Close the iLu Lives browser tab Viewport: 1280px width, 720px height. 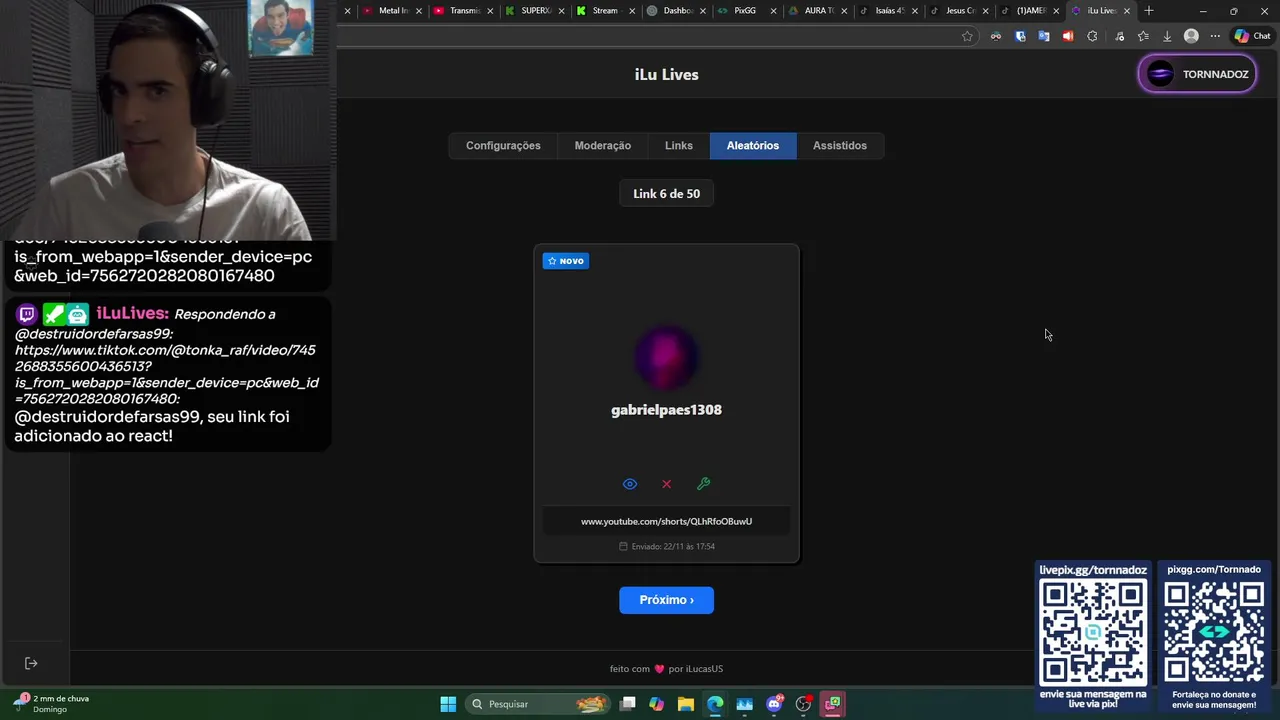(x=1127, y=11)
